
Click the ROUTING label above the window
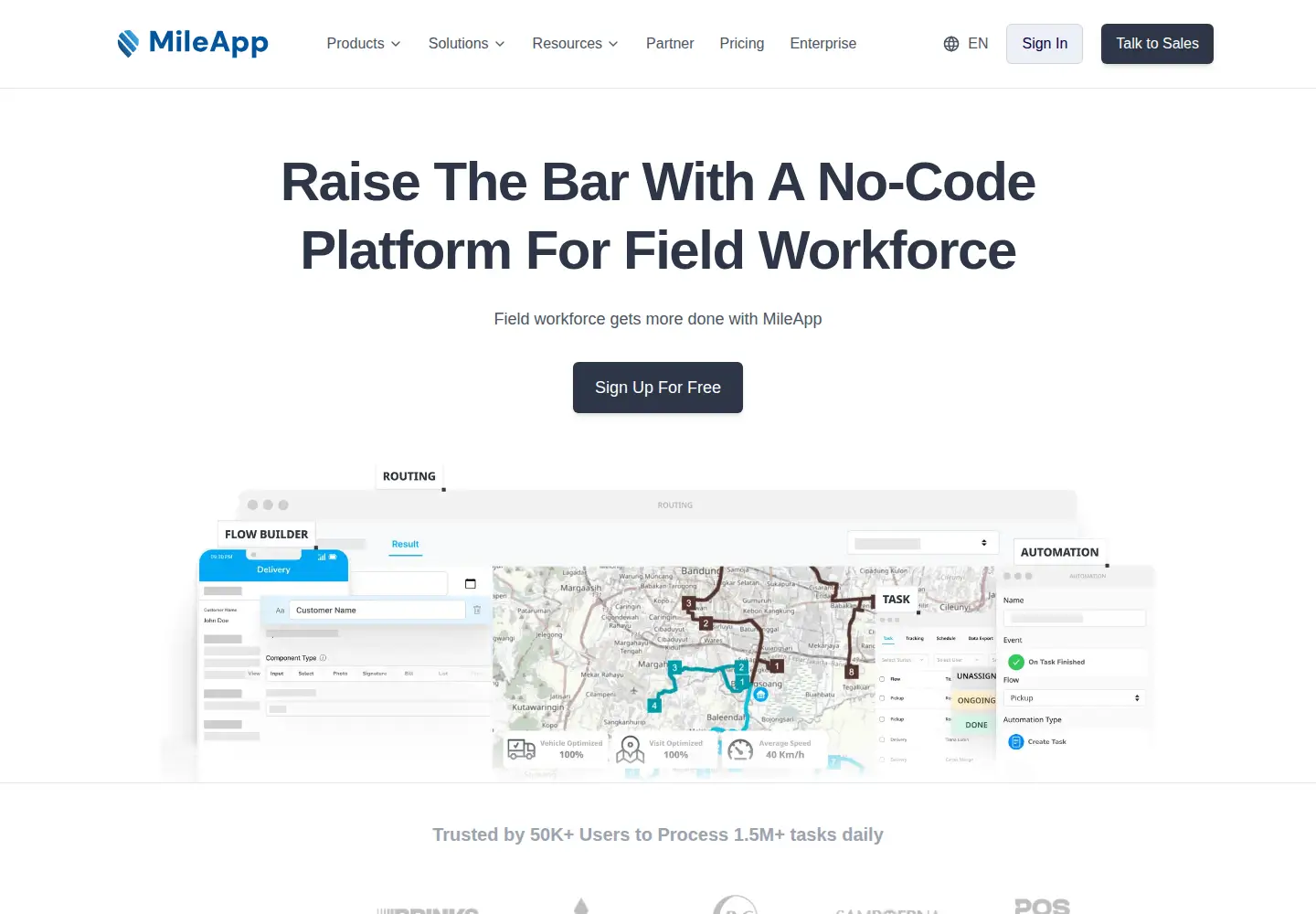coord(409,476)
